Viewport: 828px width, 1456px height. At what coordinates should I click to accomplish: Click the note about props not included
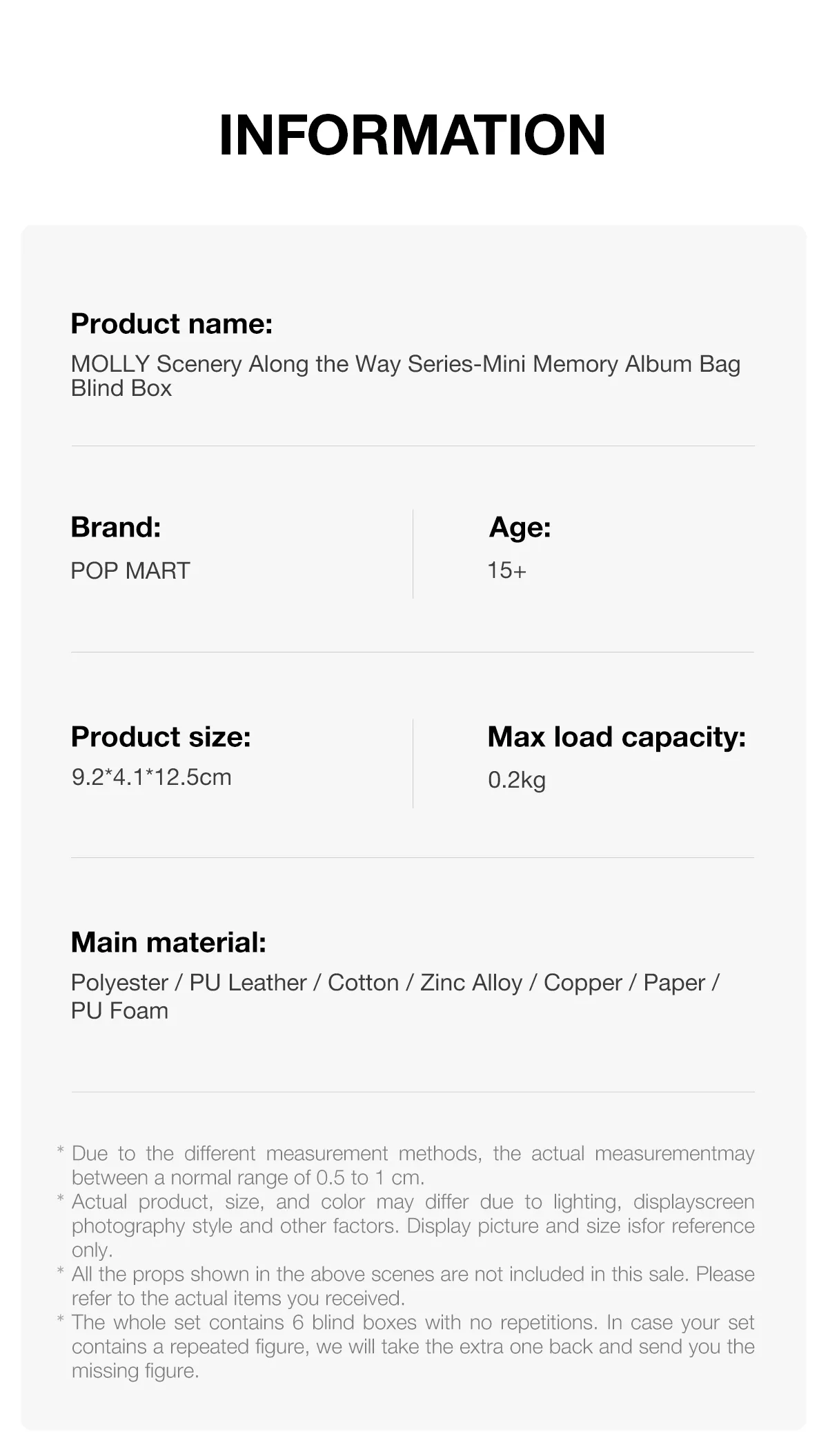pos(413,1286)
